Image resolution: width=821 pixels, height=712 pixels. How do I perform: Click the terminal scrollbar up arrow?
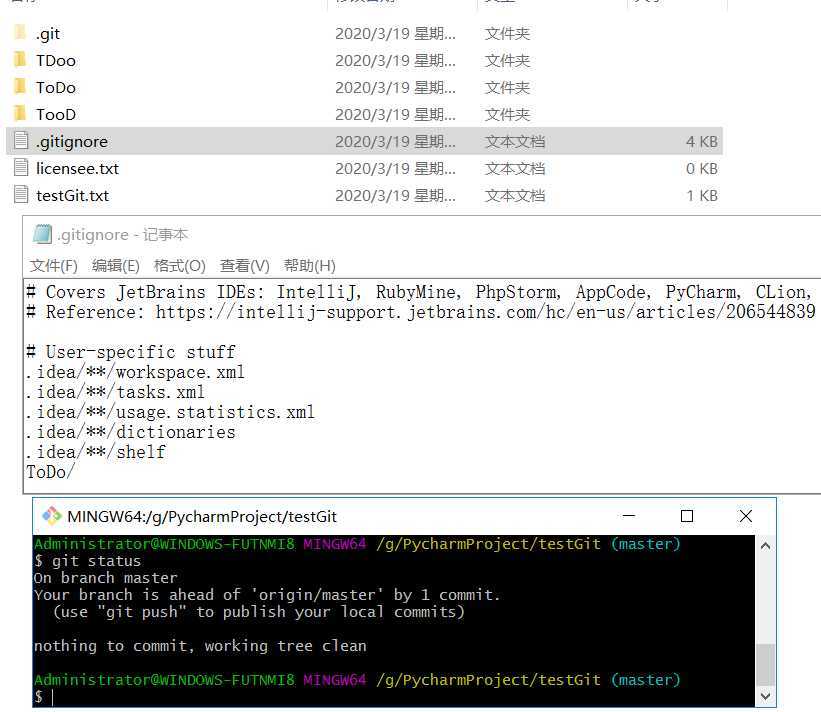(765, 546)
